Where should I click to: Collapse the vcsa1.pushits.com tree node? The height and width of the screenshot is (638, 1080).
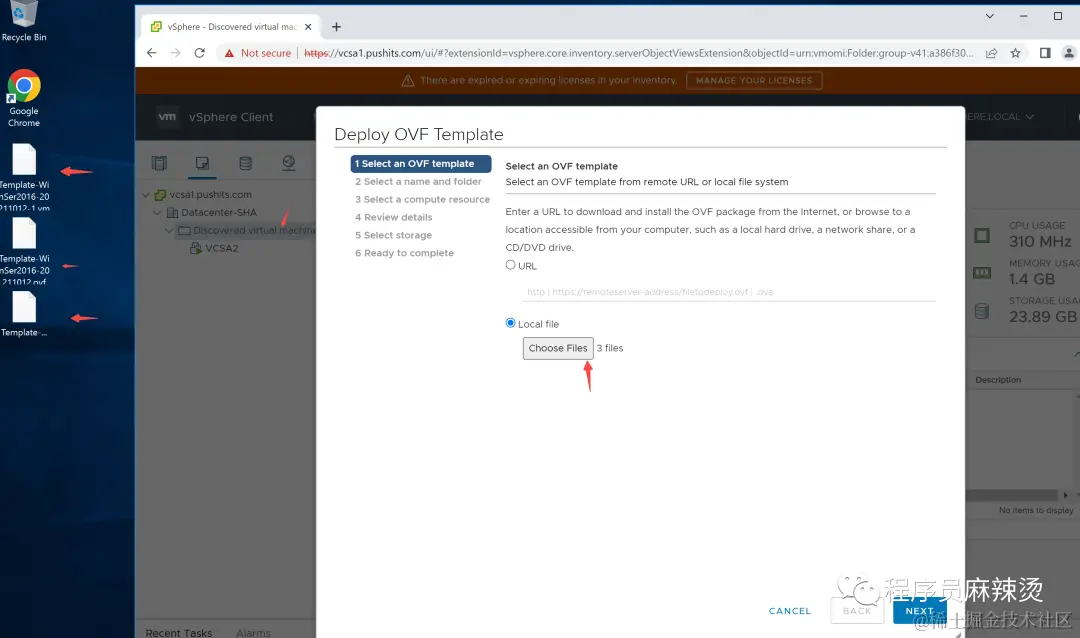(145, 195)
